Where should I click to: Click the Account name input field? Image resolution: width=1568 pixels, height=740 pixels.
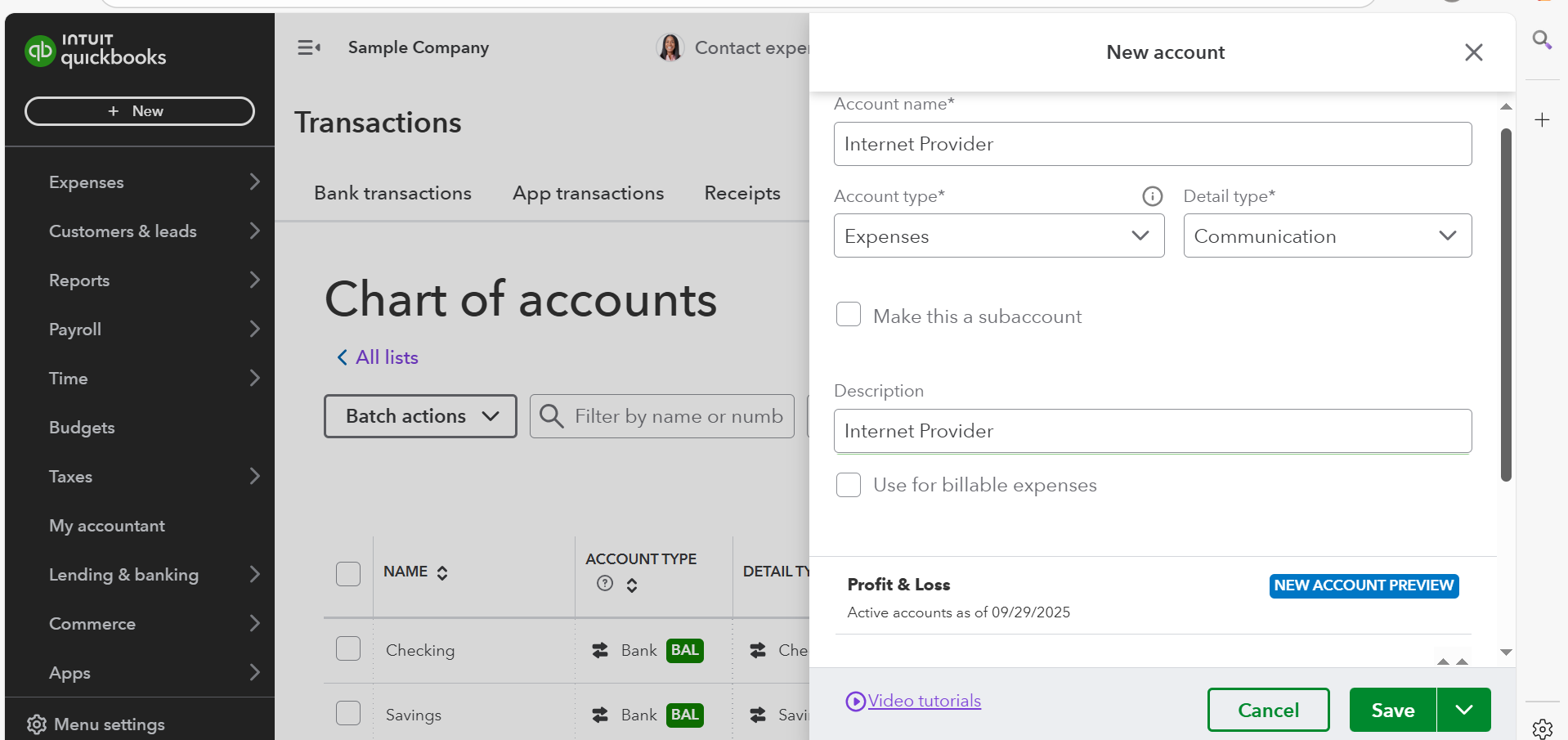(1152, 144)
